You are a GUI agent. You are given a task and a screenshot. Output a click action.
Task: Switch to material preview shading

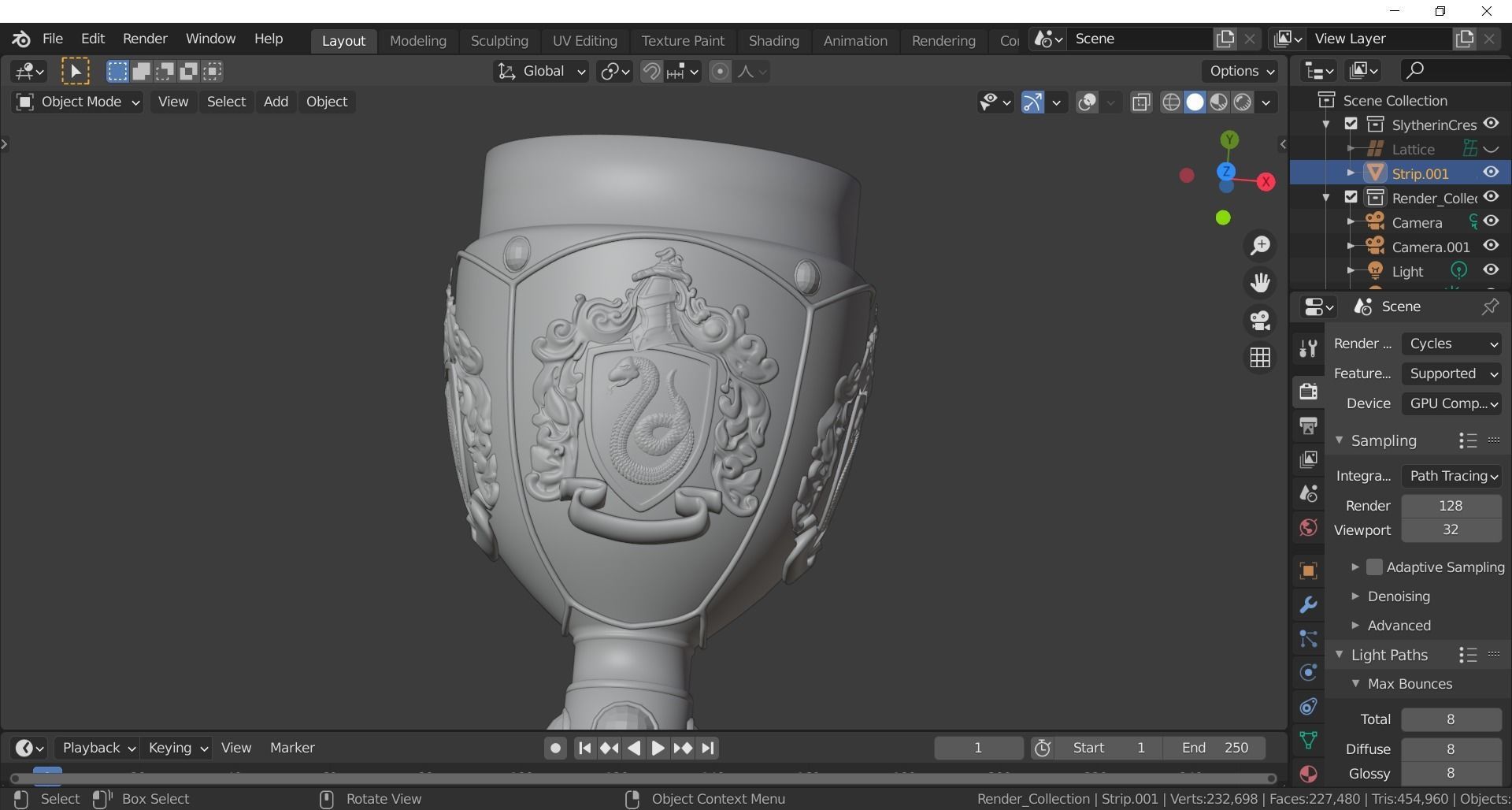point(1219,102)
